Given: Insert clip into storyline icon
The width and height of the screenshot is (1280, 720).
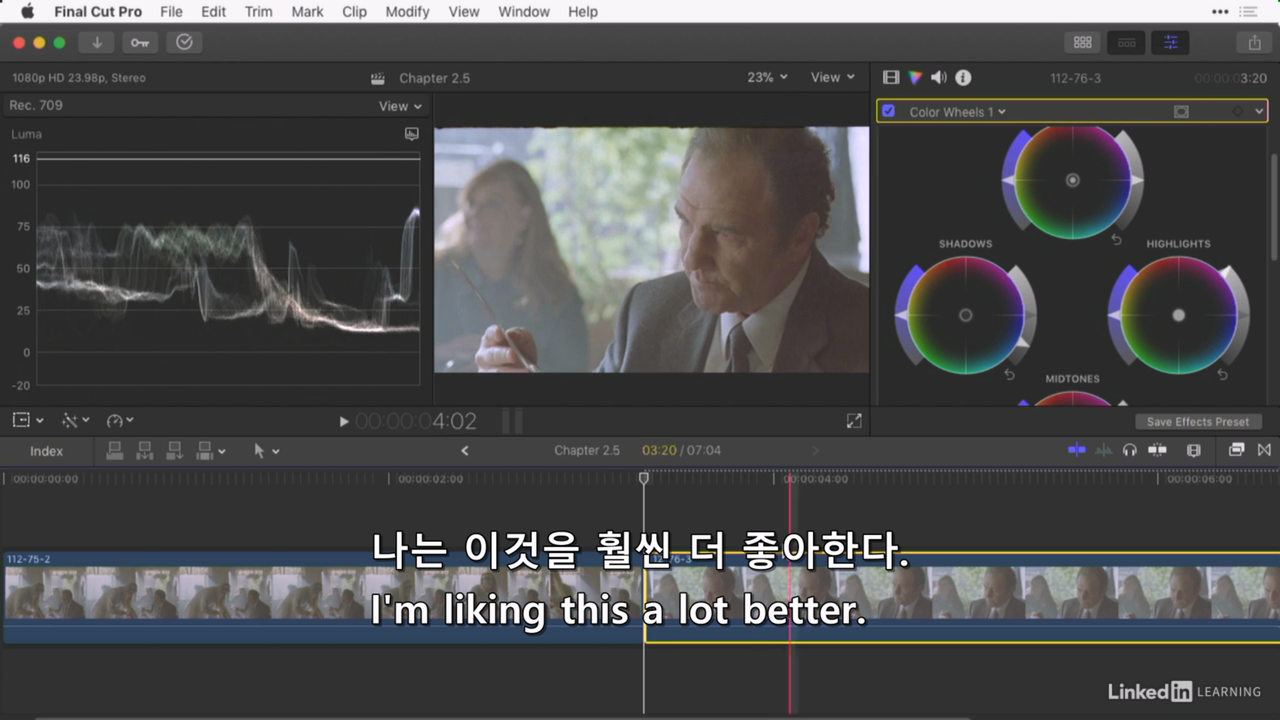Looking at the screenshot, I should click(x=144, y=451).
